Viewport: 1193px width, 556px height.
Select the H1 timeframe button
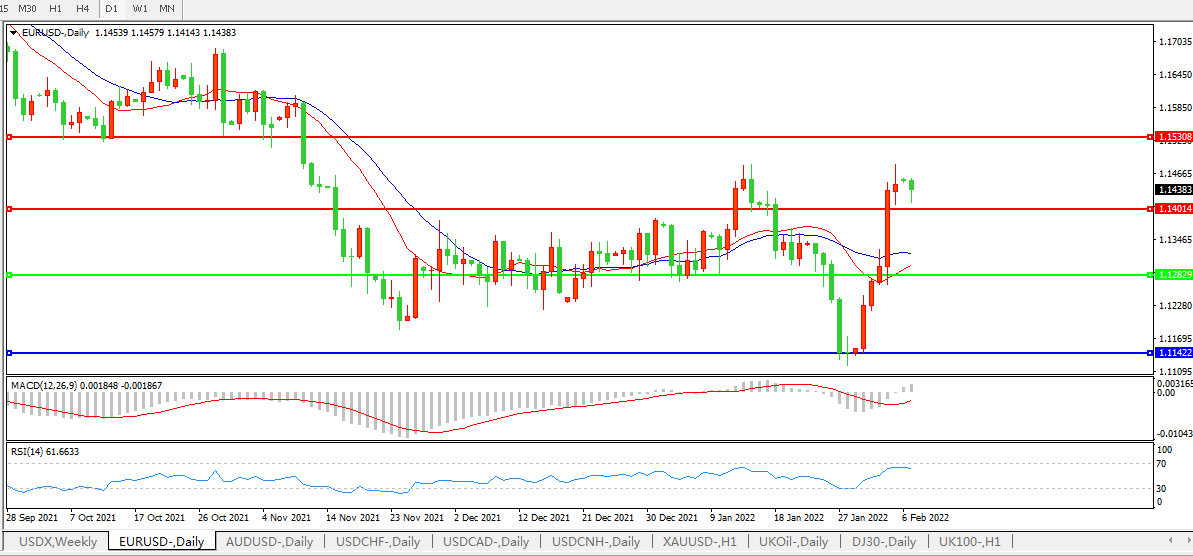56,8
